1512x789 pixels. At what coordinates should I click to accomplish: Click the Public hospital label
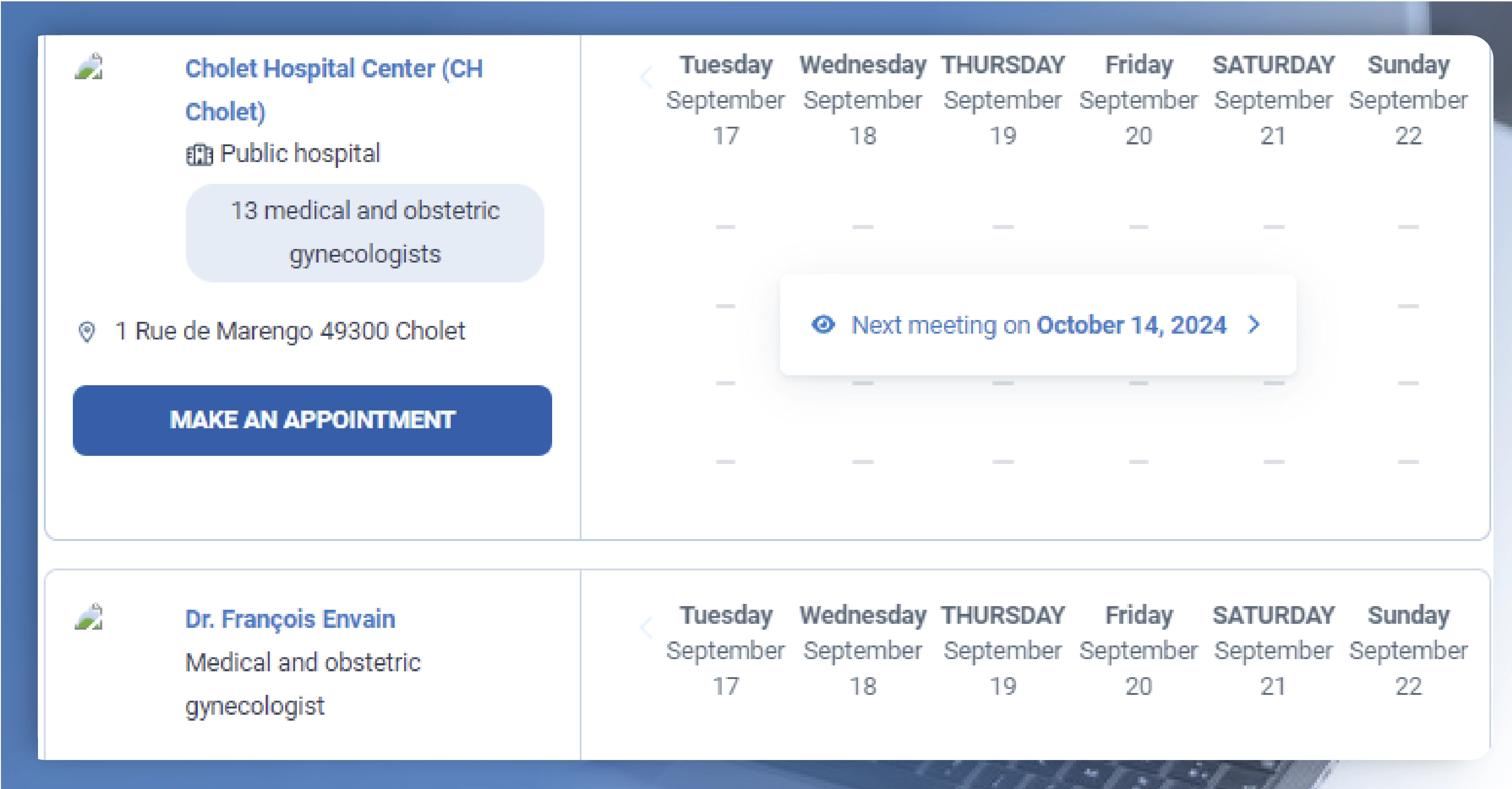[x=300, y=154]
